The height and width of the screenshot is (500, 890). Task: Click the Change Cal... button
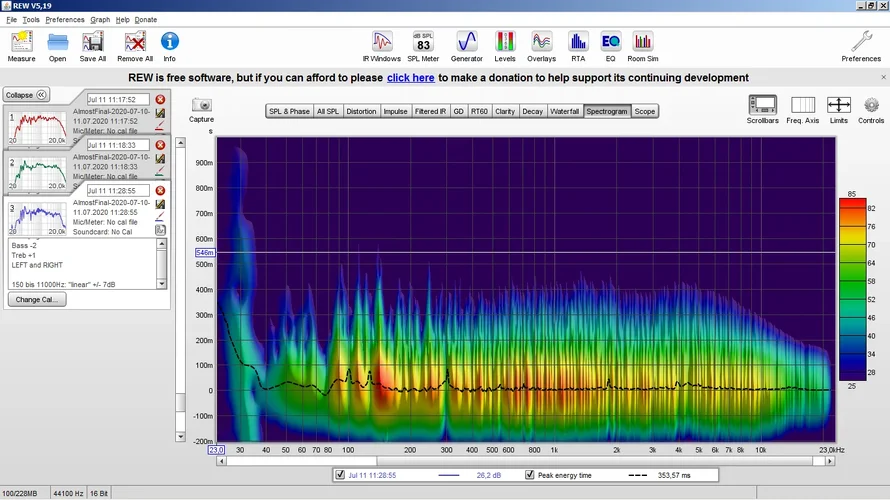[x=35, y=299]
